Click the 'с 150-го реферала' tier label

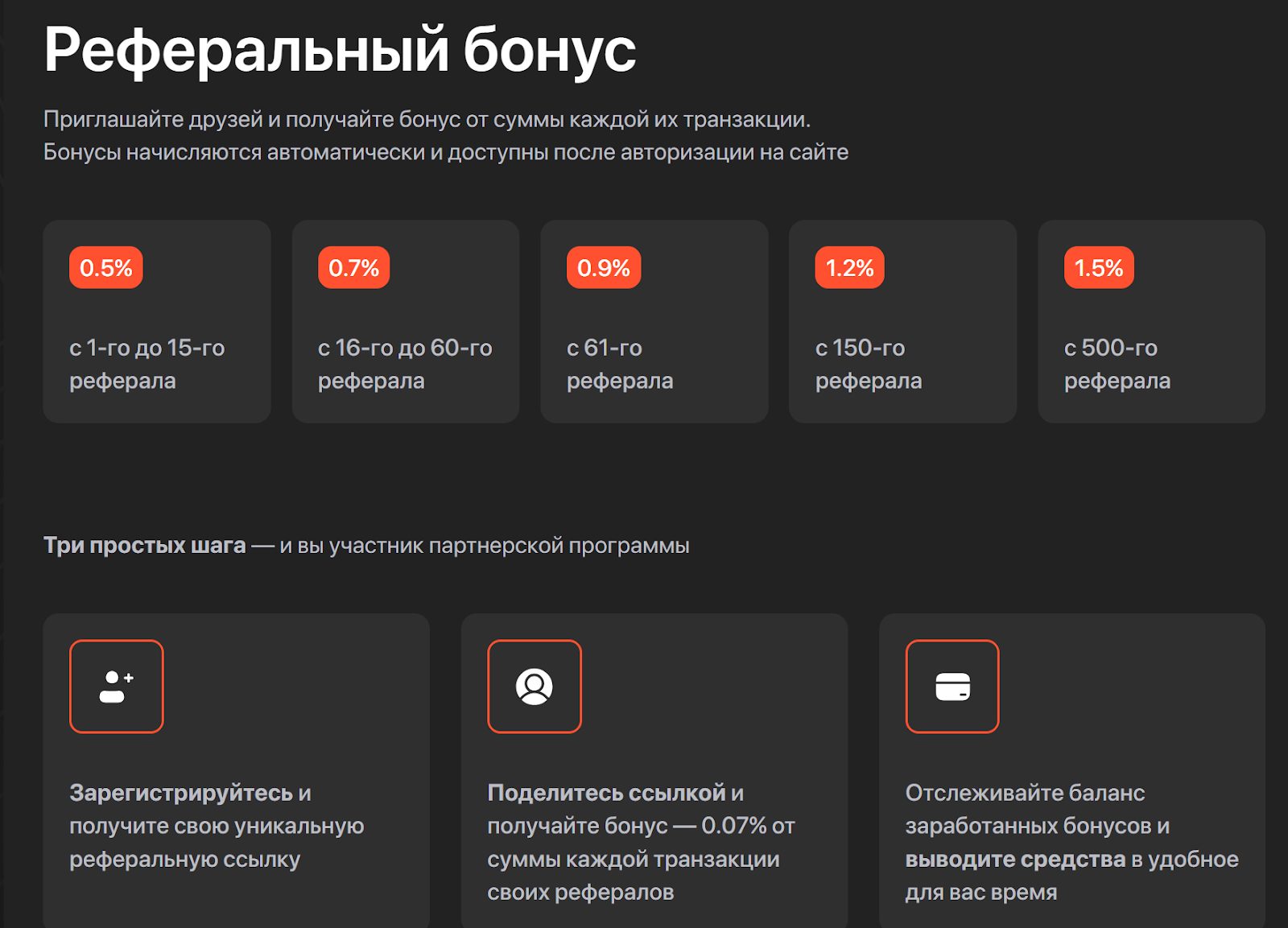click(868, 364)
